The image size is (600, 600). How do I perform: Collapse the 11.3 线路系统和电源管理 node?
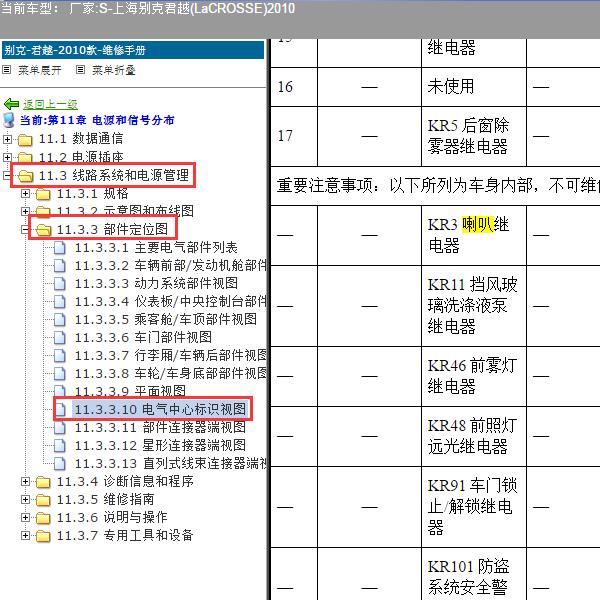click(x=7, y=175)
